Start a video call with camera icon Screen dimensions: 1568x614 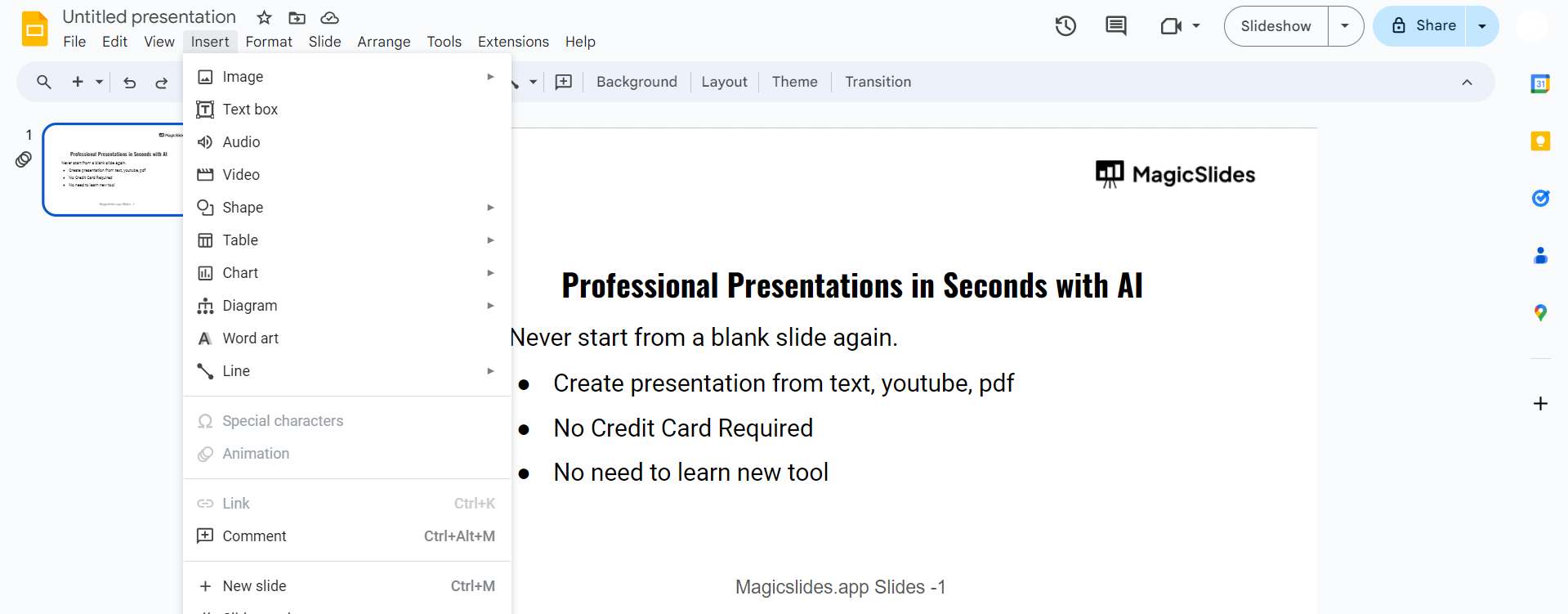(x=1171, y=26)
